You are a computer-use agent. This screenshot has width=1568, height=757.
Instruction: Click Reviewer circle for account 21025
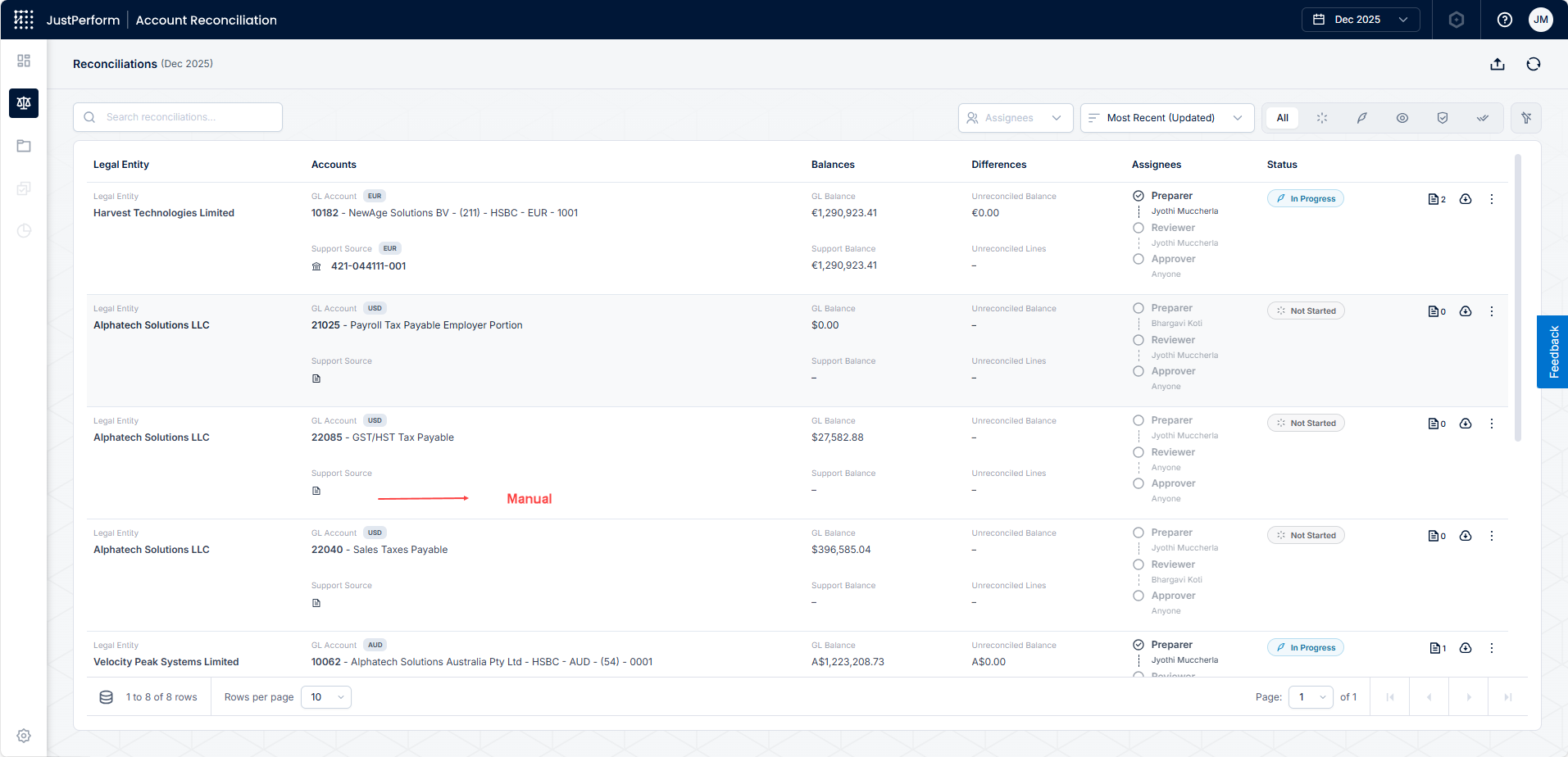point(1139,340)
